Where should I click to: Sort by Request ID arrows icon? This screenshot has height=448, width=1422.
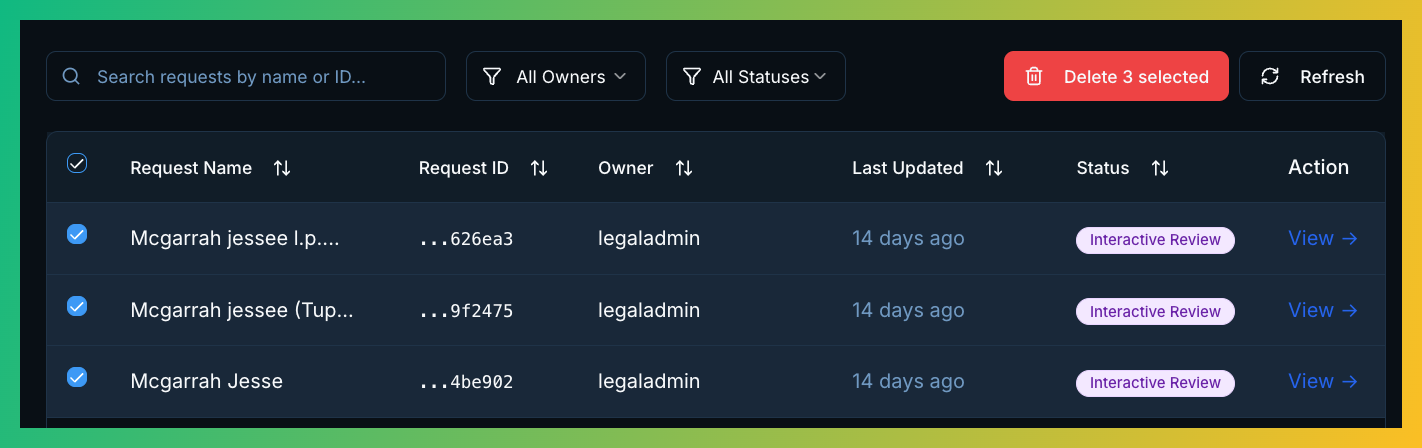tap(539, 168)
